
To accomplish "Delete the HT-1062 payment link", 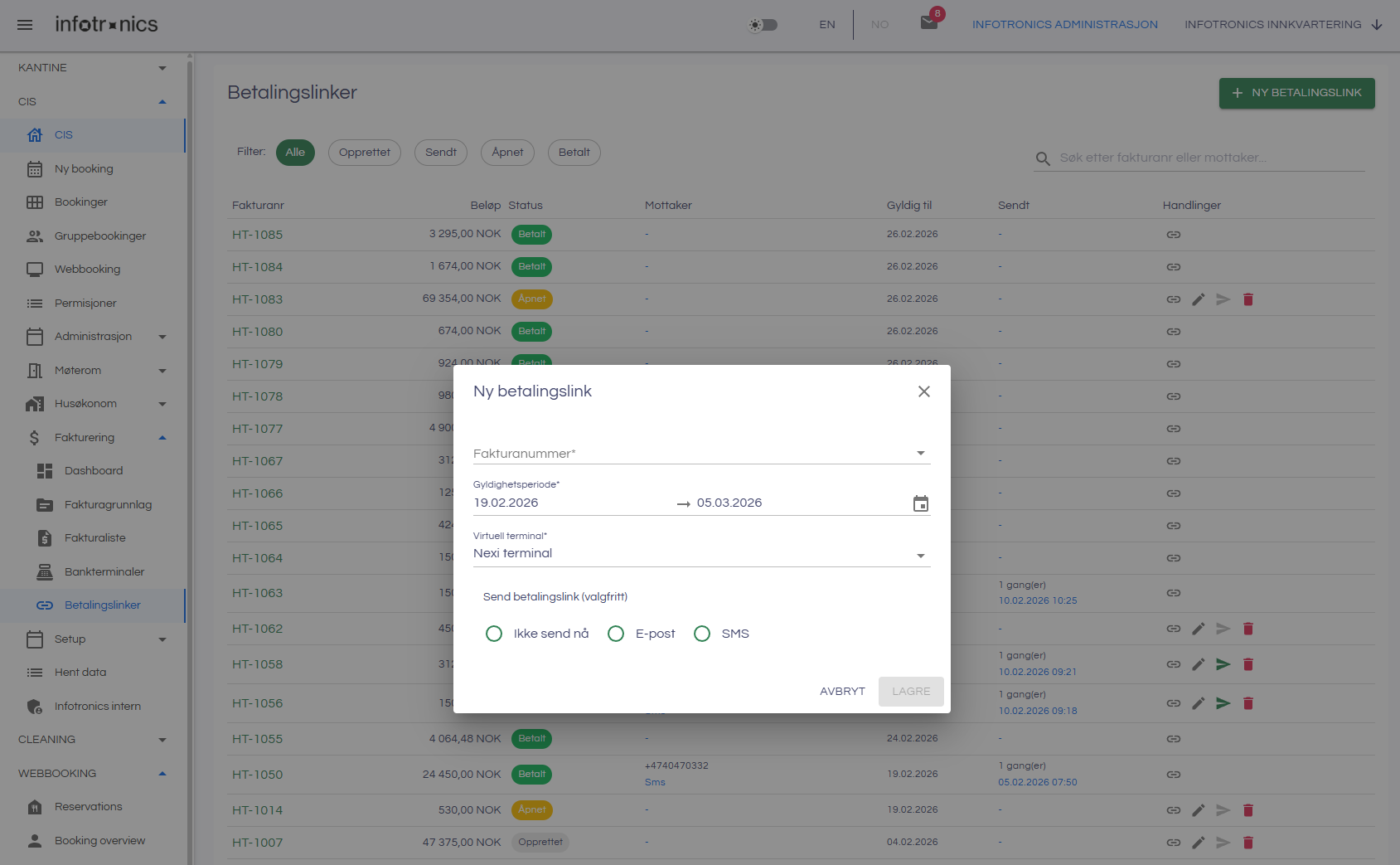I will pos(1248,629).
